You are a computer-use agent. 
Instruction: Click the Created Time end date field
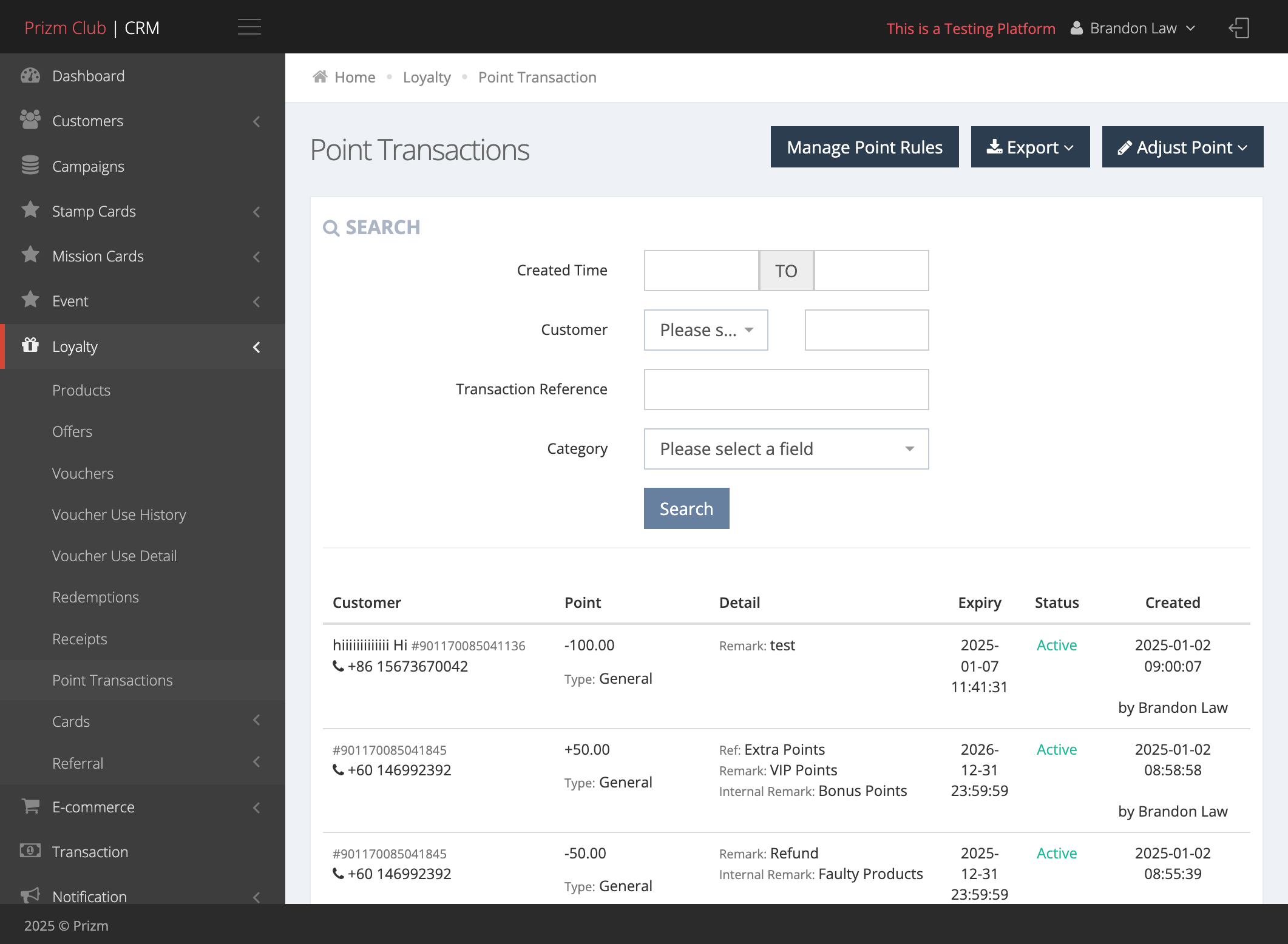(871, 271)
